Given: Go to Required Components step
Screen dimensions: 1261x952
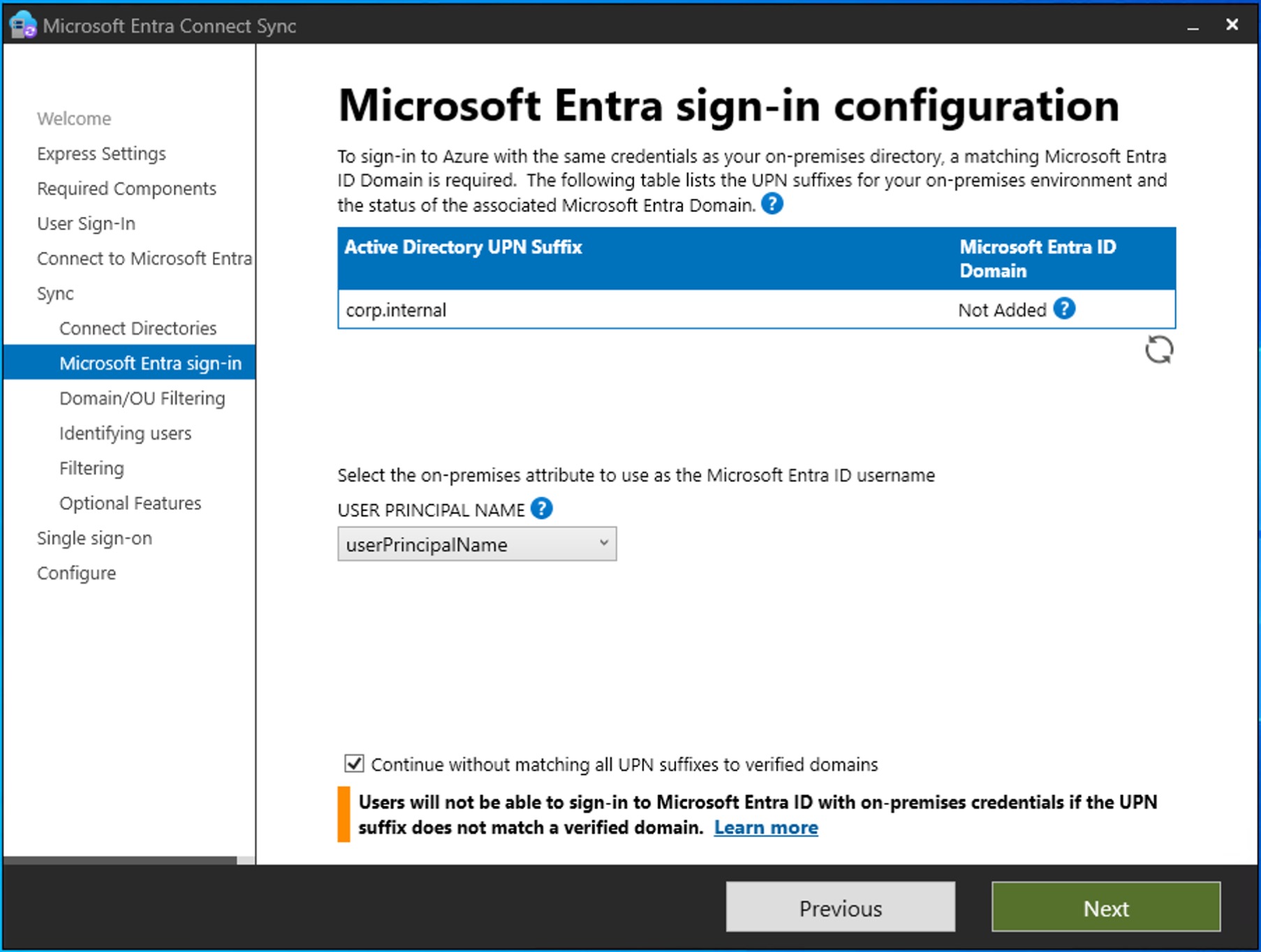Looking at the screenshot, I should coord(126,188).
